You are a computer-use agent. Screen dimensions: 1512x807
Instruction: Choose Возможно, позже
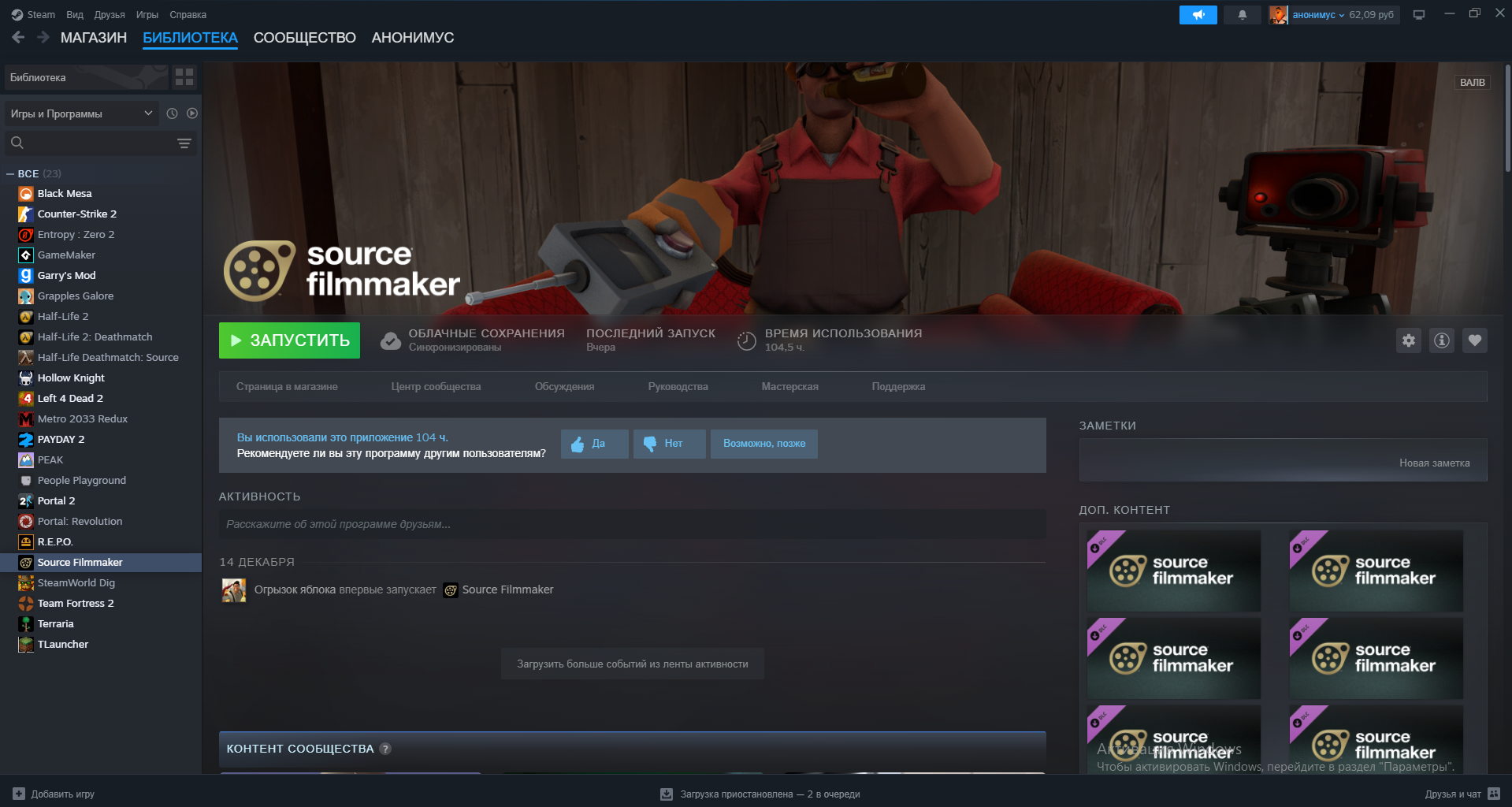[764, 444]
